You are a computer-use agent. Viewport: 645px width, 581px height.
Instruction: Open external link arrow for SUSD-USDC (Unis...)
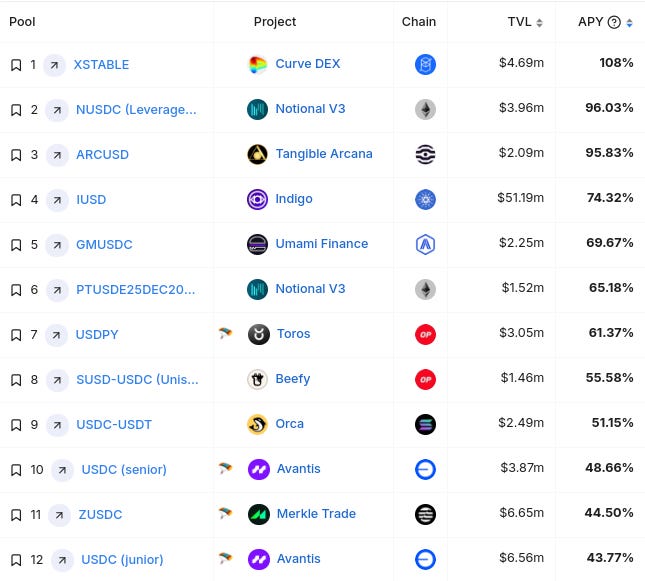click(57, 380)
